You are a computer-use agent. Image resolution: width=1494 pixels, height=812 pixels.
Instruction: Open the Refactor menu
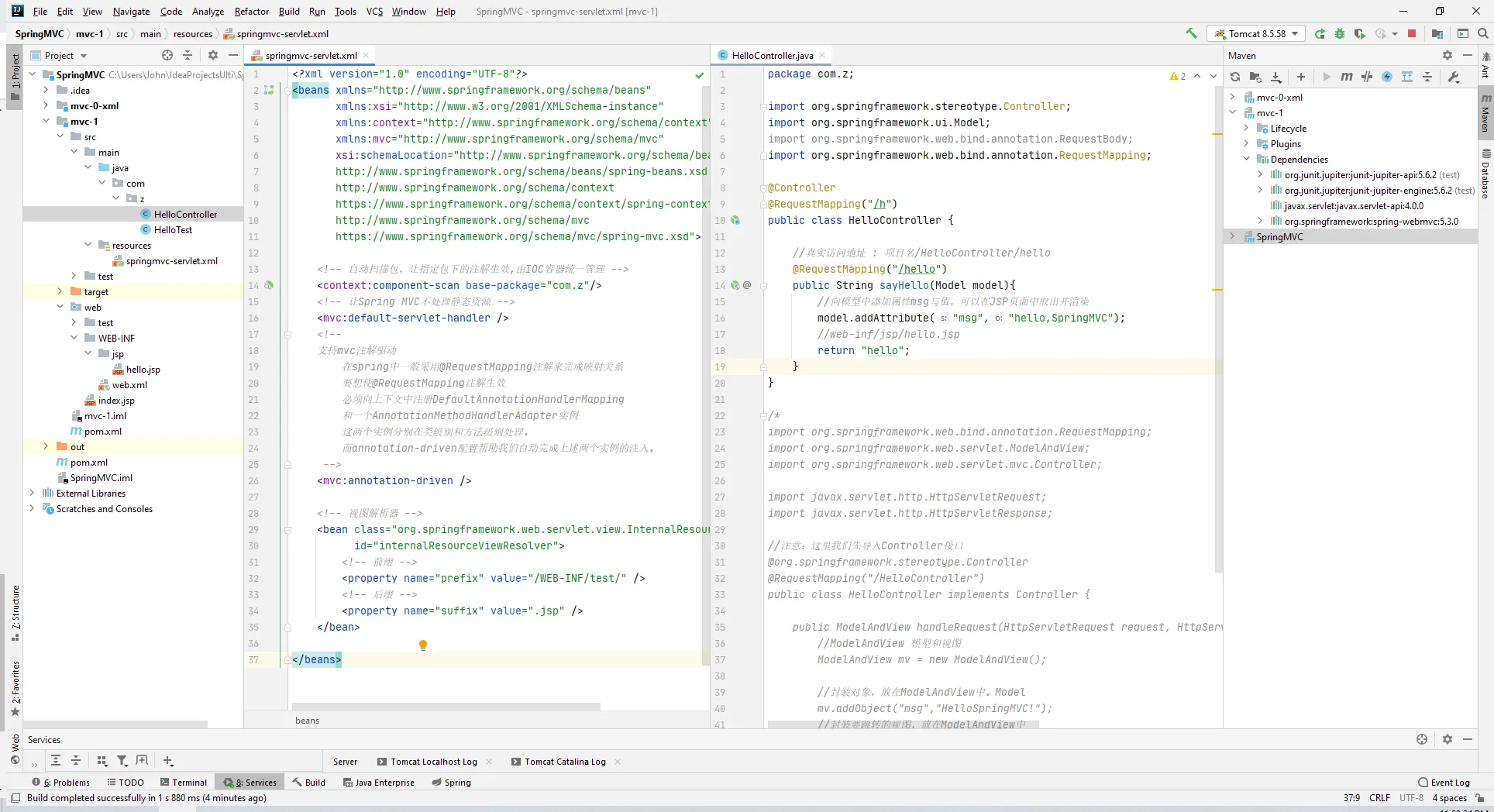[251, 11]
